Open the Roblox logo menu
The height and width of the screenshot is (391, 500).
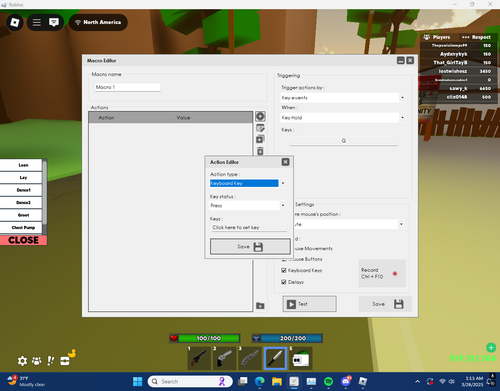coord(15,22)
